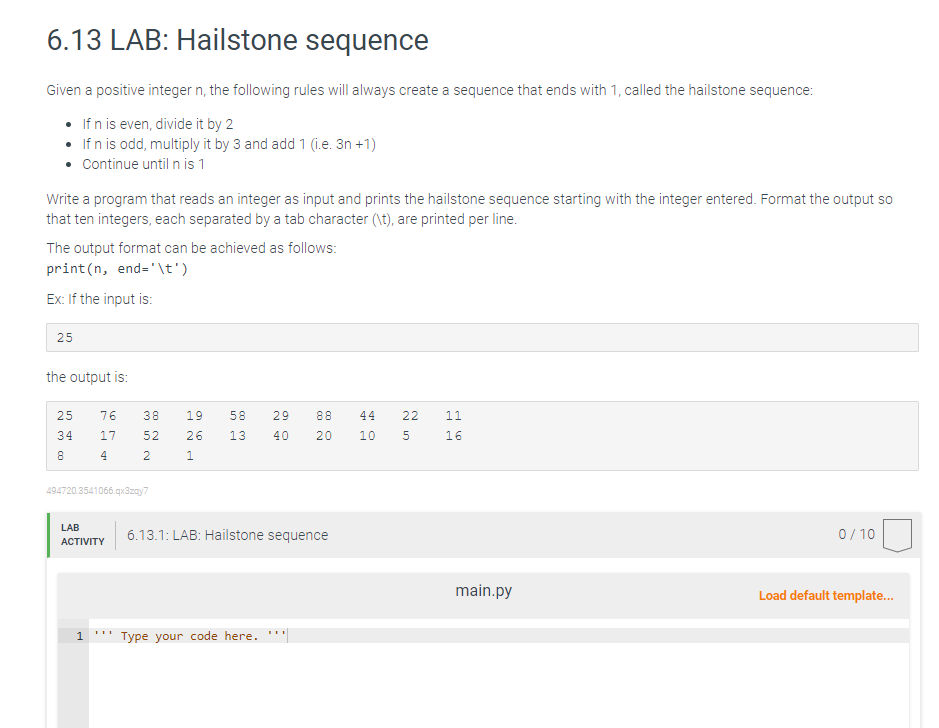Screen dimensions: 939x728
Task: Click the faint 494720.3541066.qx3zqy7 identifier text
Action: coord(96,490)
